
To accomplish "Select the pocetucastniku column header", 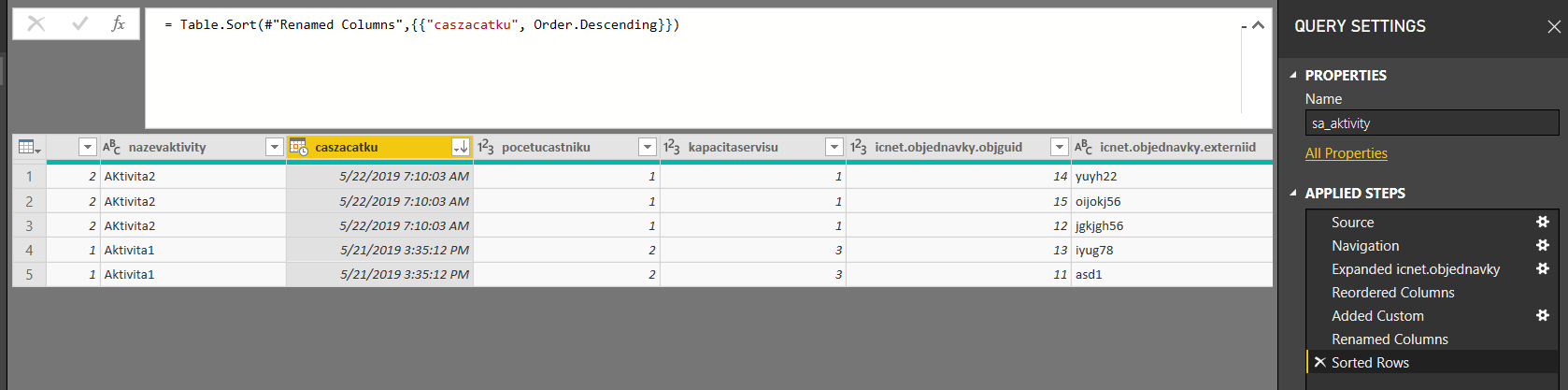I will 546,147.
